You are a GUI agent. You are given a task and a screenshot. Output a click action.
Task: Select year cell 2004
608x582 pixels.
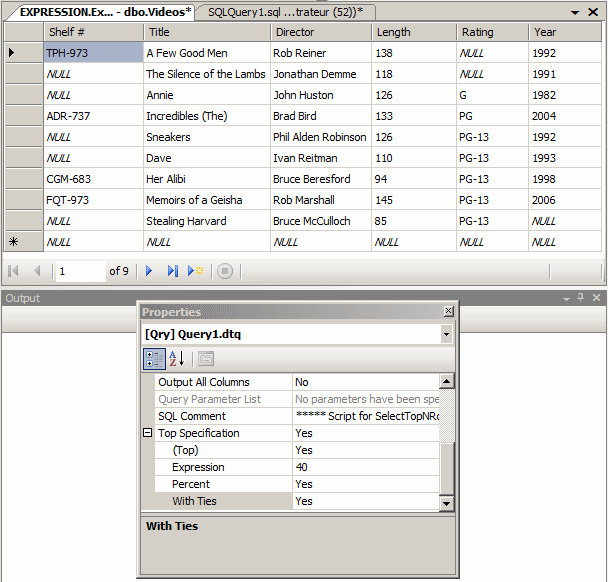tap(565, 116)
